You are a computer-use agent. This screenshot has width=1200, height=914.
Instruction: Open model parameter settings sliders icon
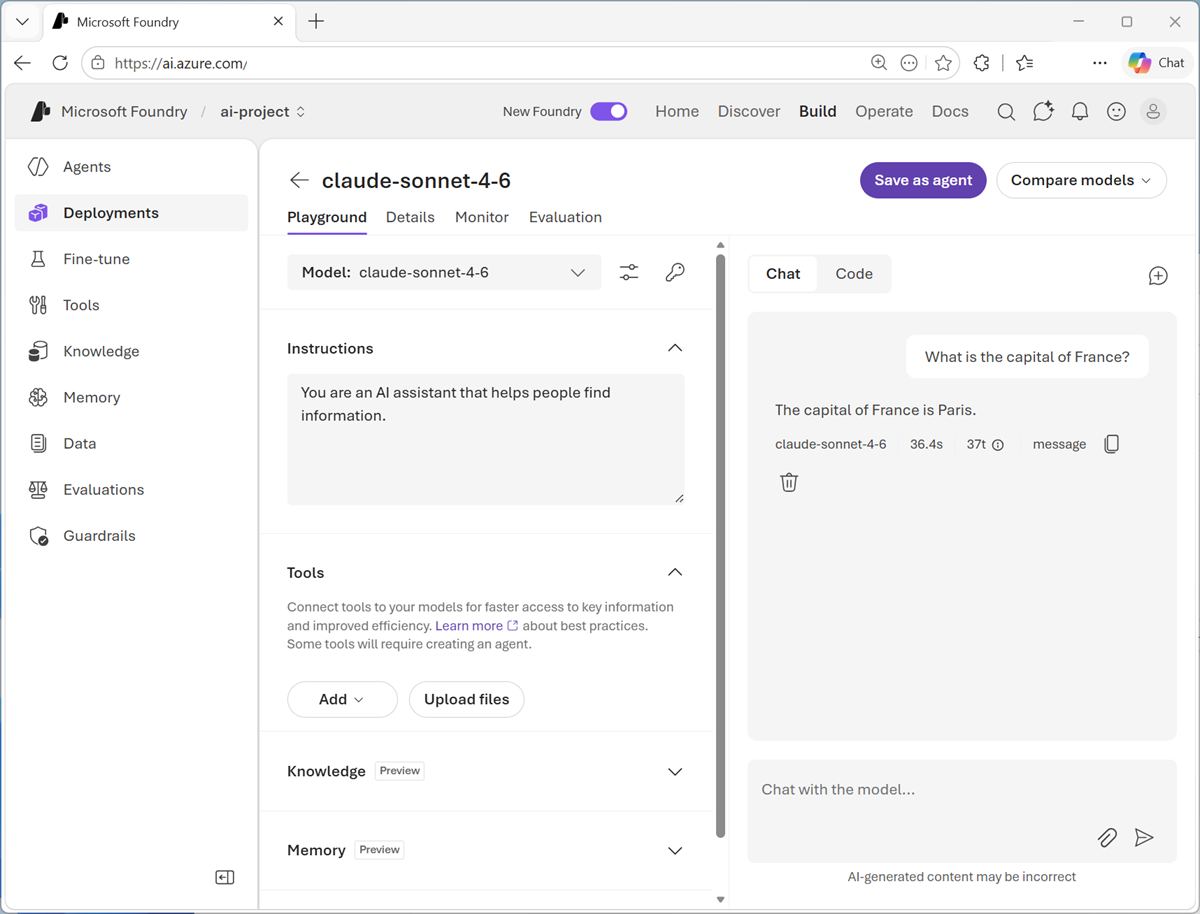tap(629, 272)
